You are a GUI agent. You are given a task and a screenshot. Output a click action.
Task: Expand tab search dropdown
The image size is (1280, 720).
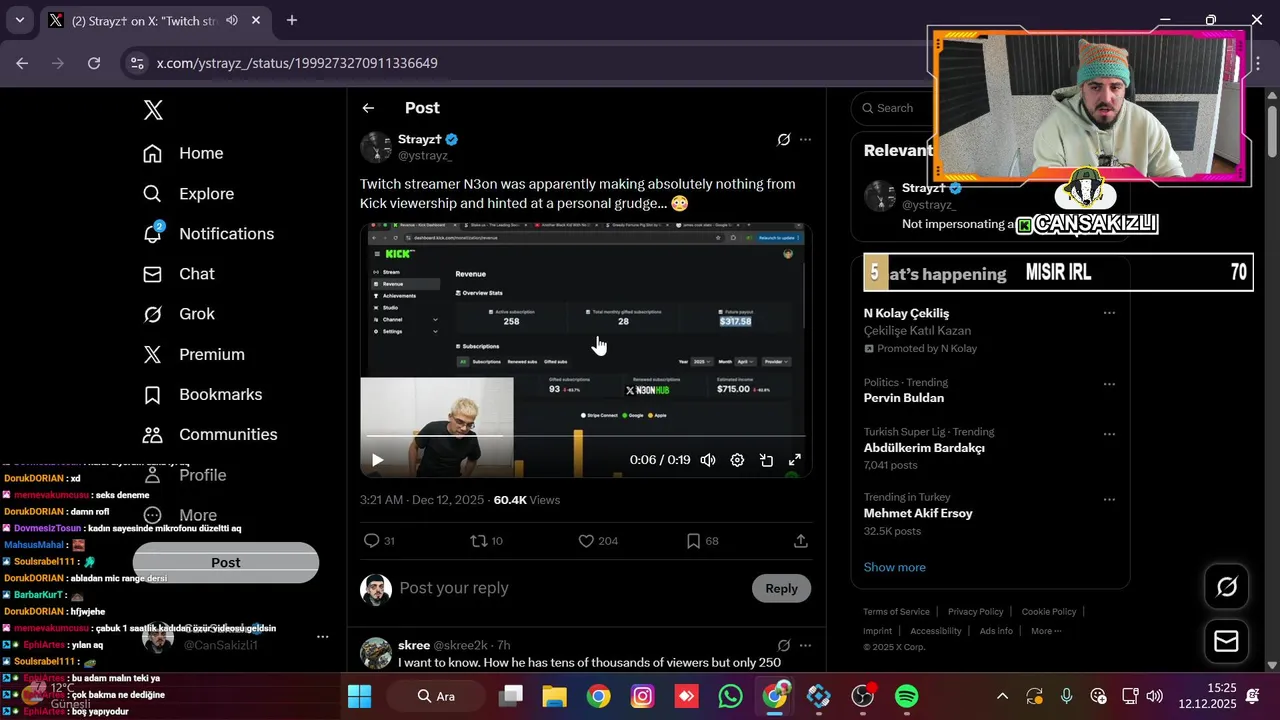click(19, 20)
